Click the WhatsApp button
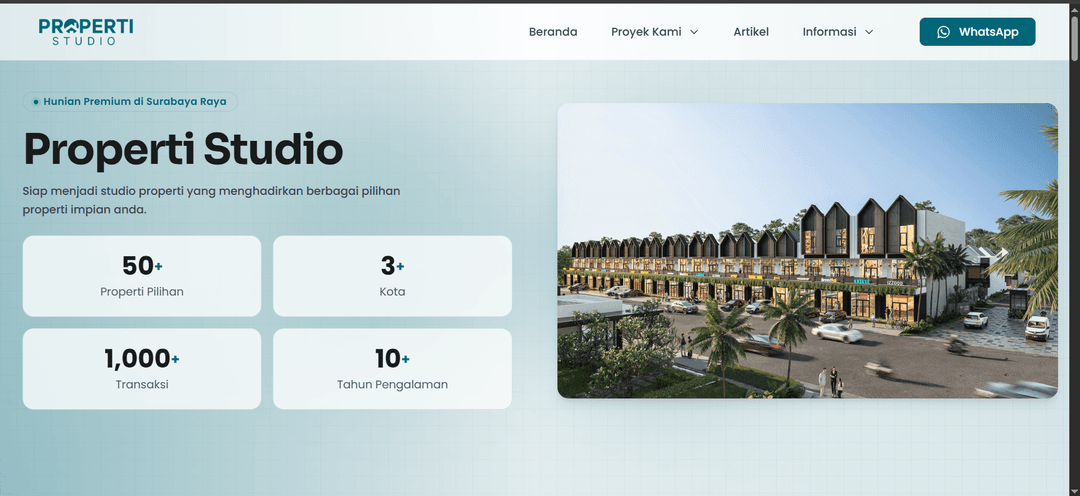The width and height of the screenshot is (1080, 496). 977,32
